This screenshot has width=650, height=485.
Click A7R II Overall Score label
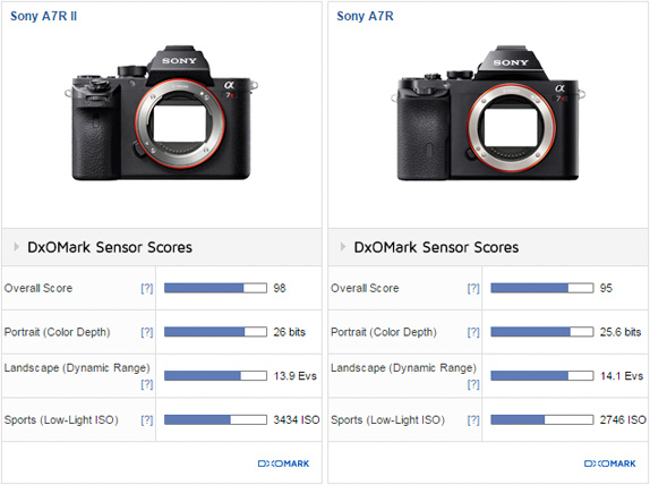point(38,288)
